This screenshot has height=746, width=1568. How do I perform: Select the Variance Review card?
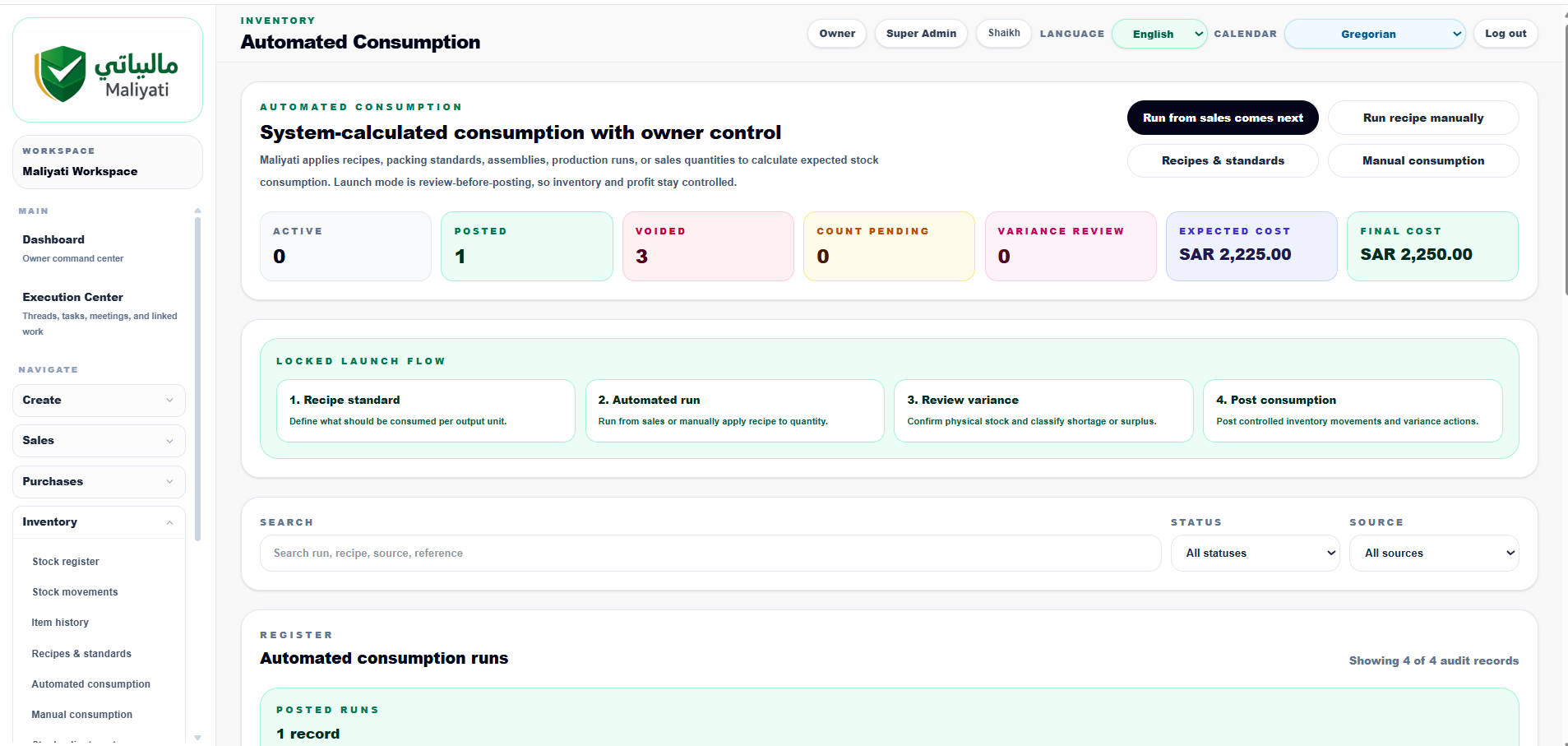(x=1071, y=247)
